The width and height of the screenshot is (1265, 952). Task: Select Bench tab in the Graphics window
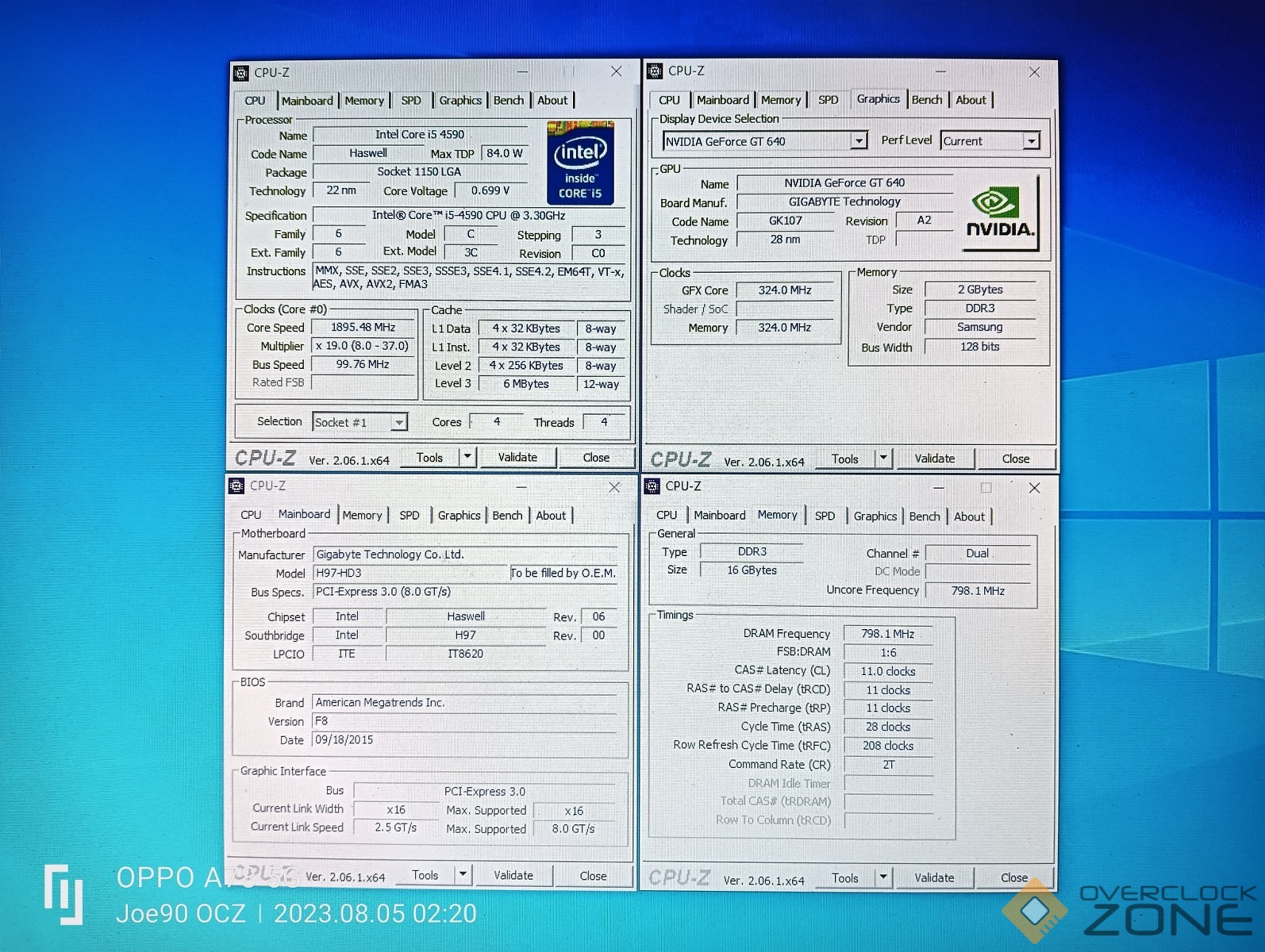point(927,100)
